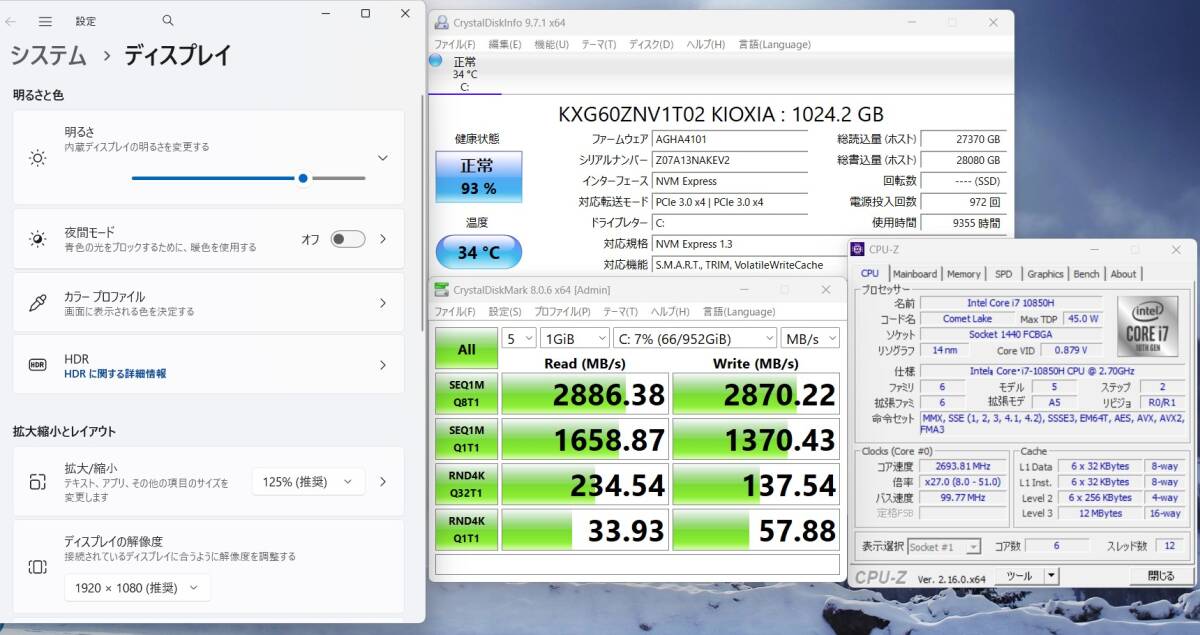Go back using Settings back arrow
The image size is (1200, 635).
tap(15, 20)
